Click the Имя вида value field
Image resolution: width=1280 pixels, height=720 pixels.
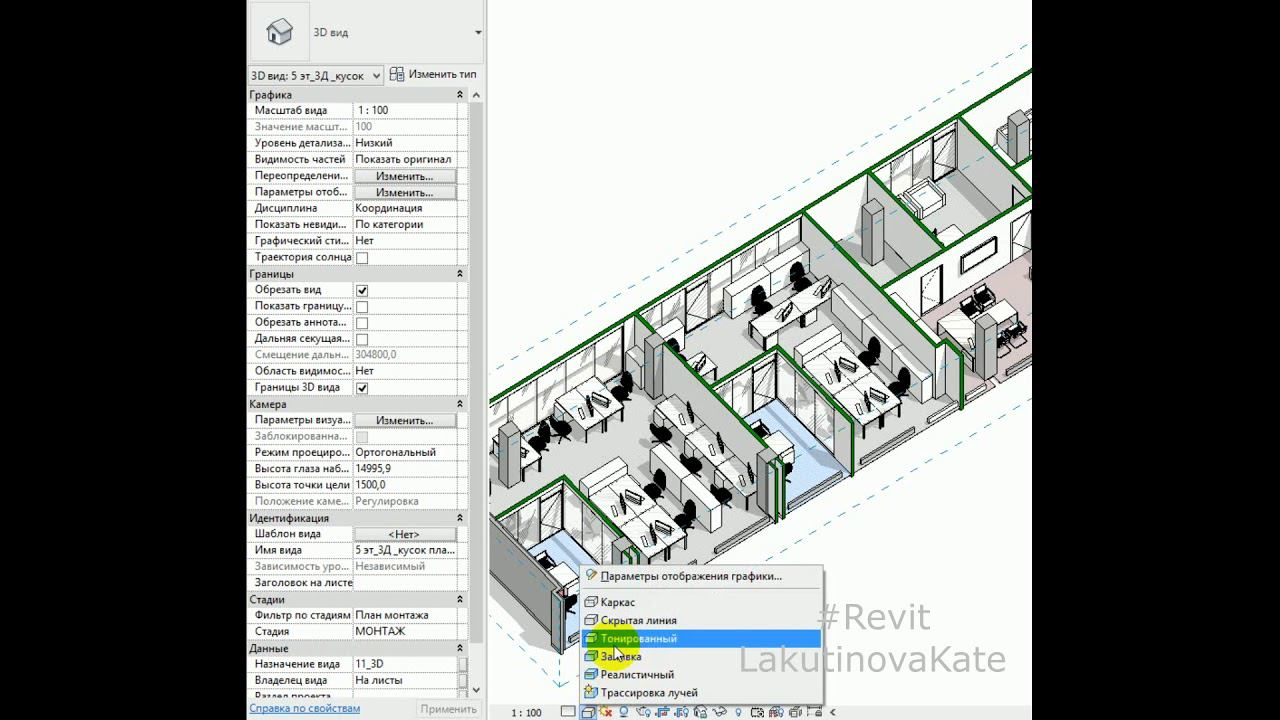click(404, 551)
